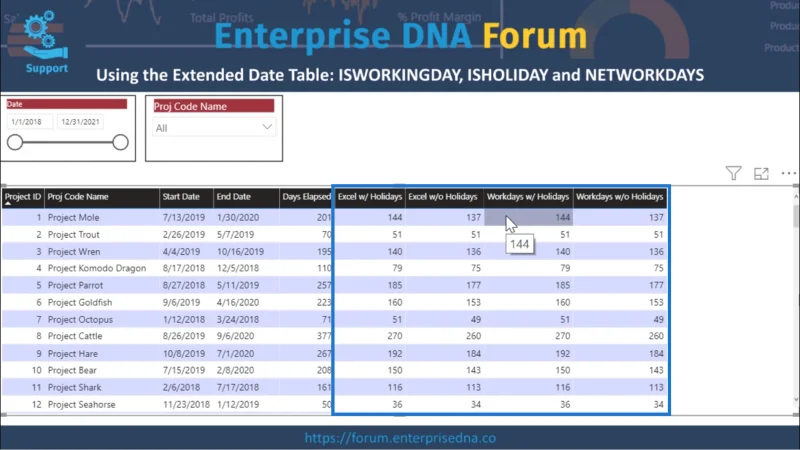Sort by Excel w/o Holidays header
This screenshot has height=450, width=800.
pos(442,197)
